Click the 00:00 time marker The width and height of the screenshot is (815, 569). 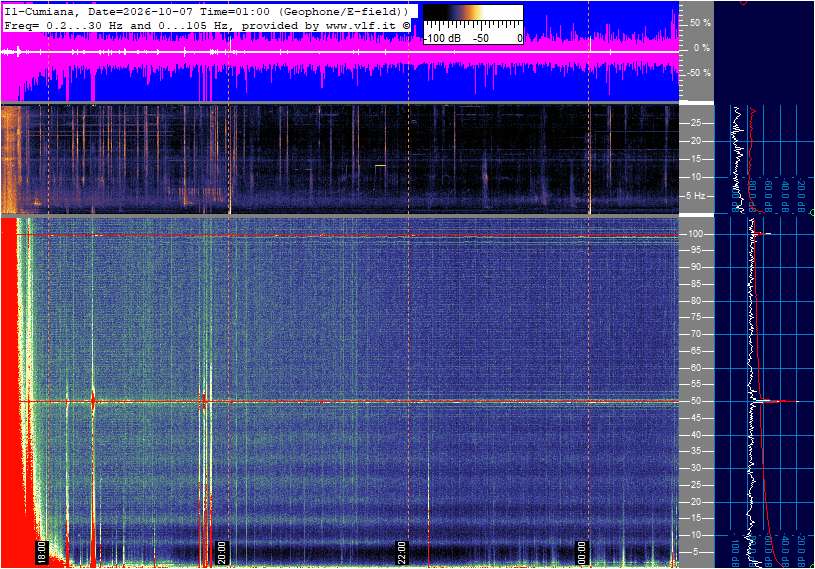click(x=582, y=552)
